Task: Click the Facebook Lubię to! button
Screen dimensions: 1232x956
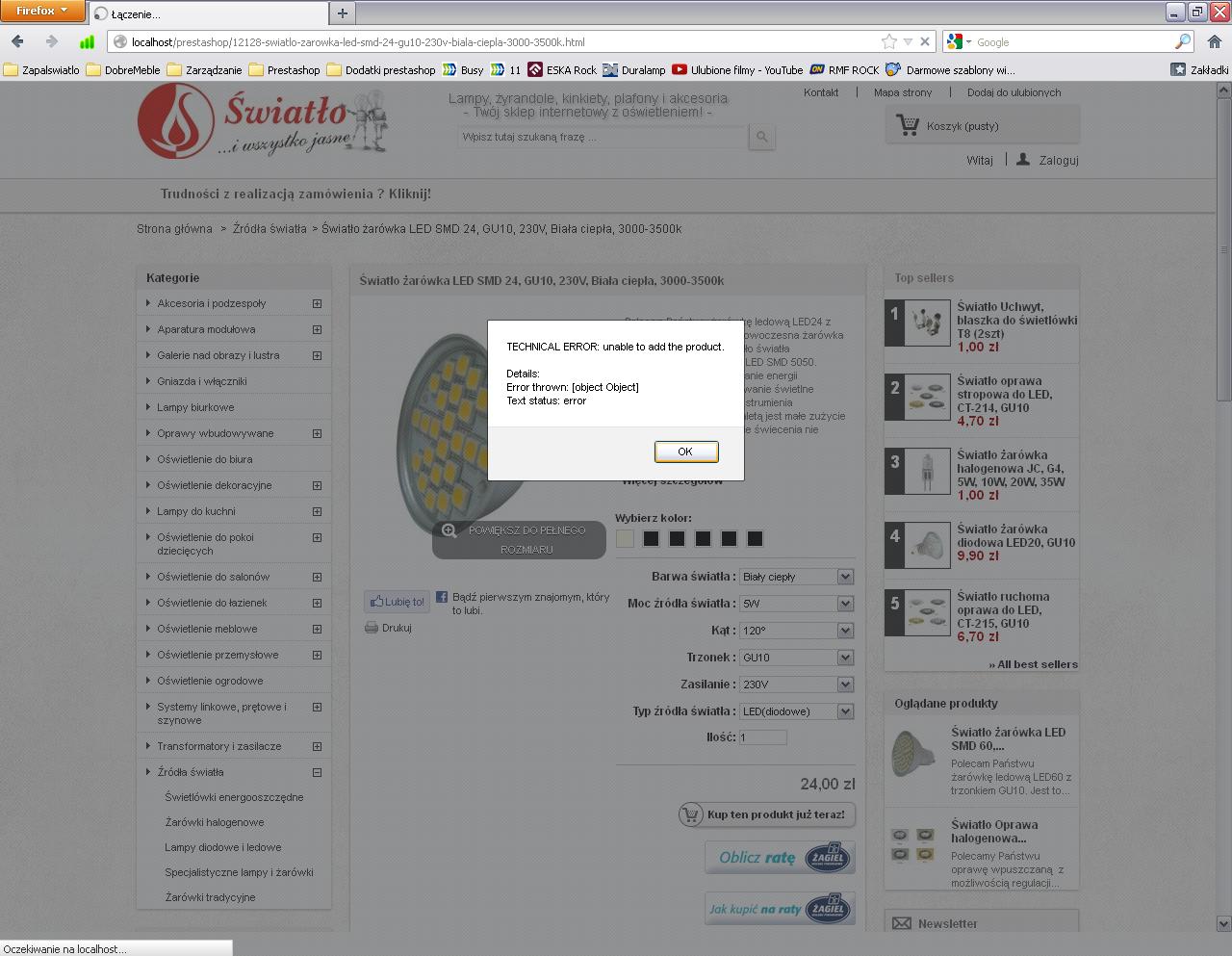Action: click(396, 602)
